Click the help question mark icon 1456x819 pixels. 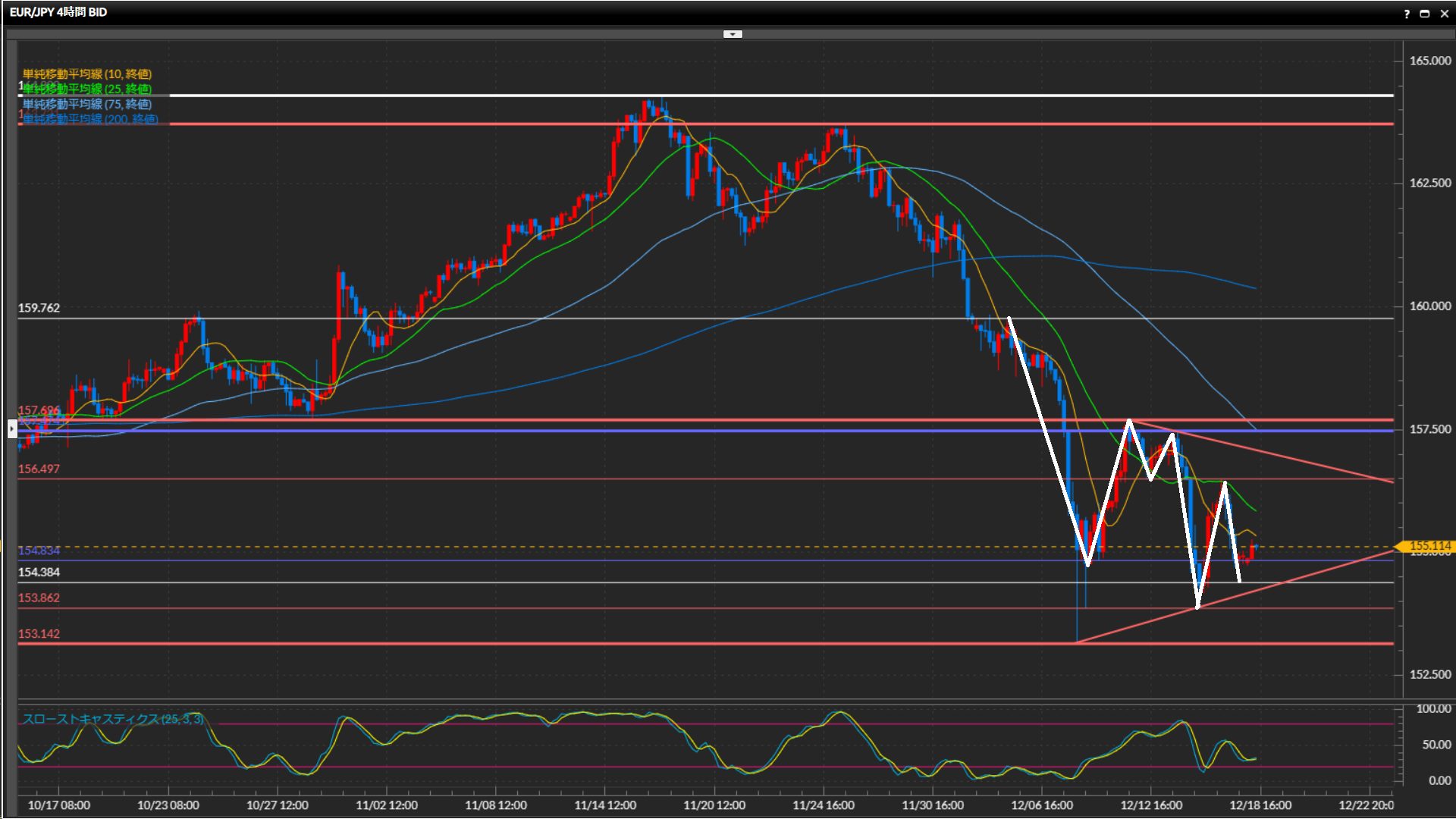[1407, 14]
